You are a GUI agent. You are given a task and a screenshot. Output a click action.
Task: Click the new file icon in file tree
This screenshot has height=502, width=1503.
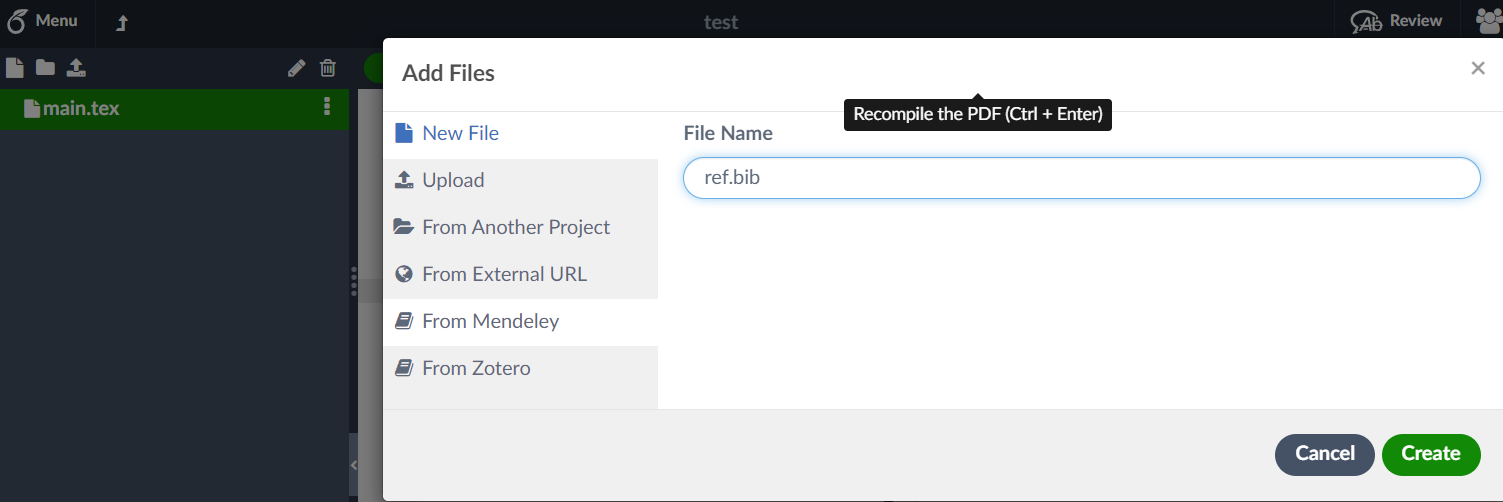pyautogui.click(x=14, y=68)
